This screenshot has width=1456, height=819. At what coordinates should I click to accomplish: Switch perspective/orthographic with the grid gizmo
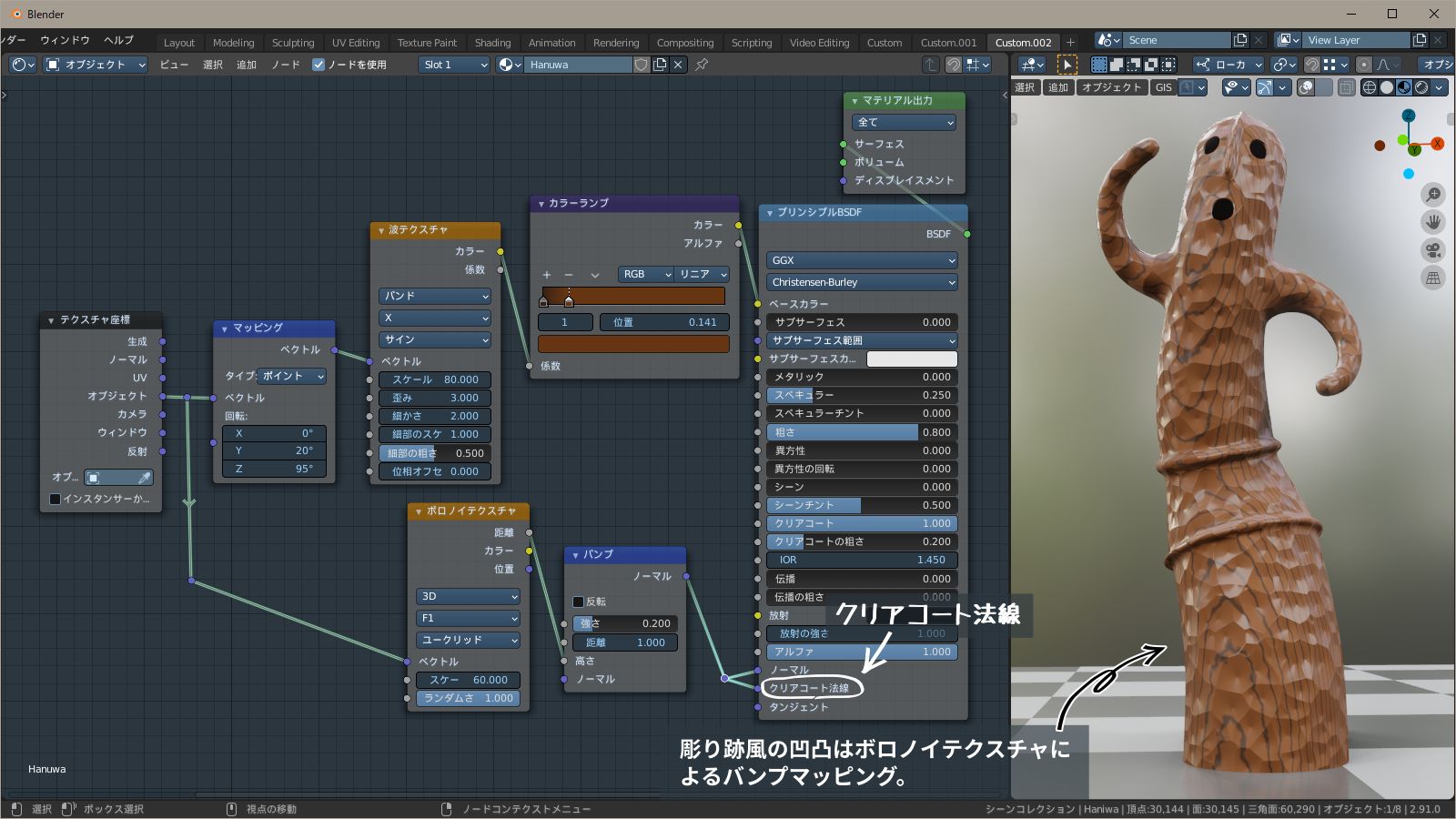pyautogui.click(x=1433, y=278)
